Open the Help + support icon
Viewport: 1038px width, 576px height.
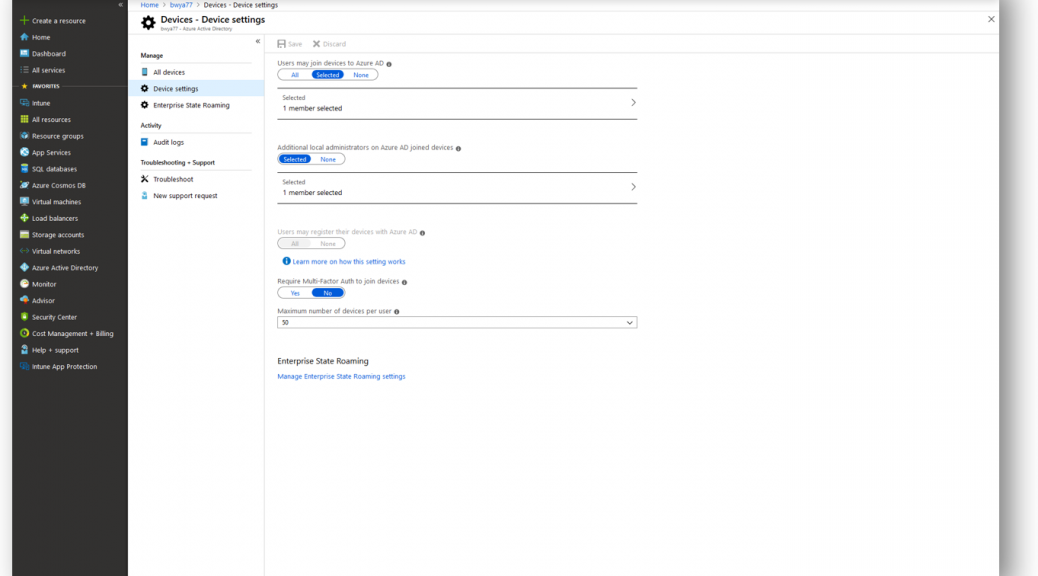tap(24, 350)
